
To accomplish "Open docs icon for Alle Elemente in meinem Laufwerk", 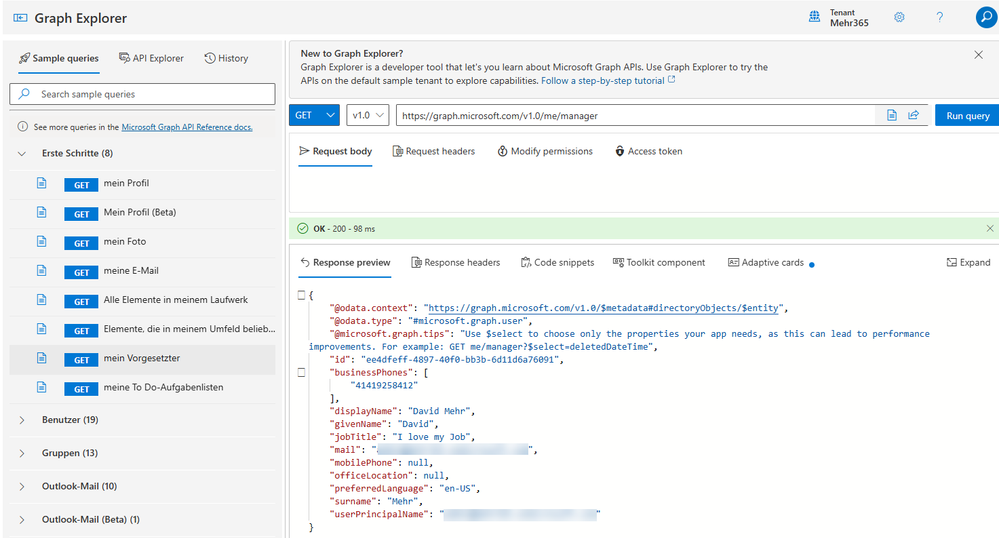I will (x=41, y=300).
